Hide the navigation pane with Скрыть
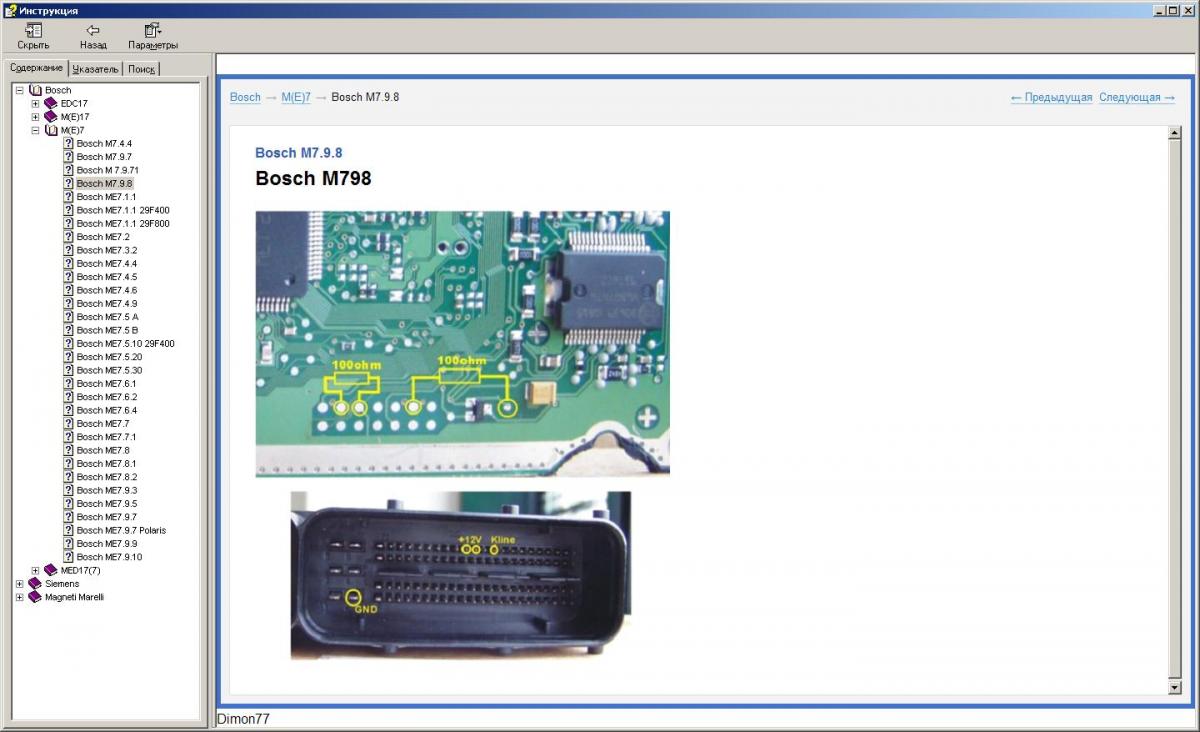The width and height of the screenshot is (1200, 732). 33,37
